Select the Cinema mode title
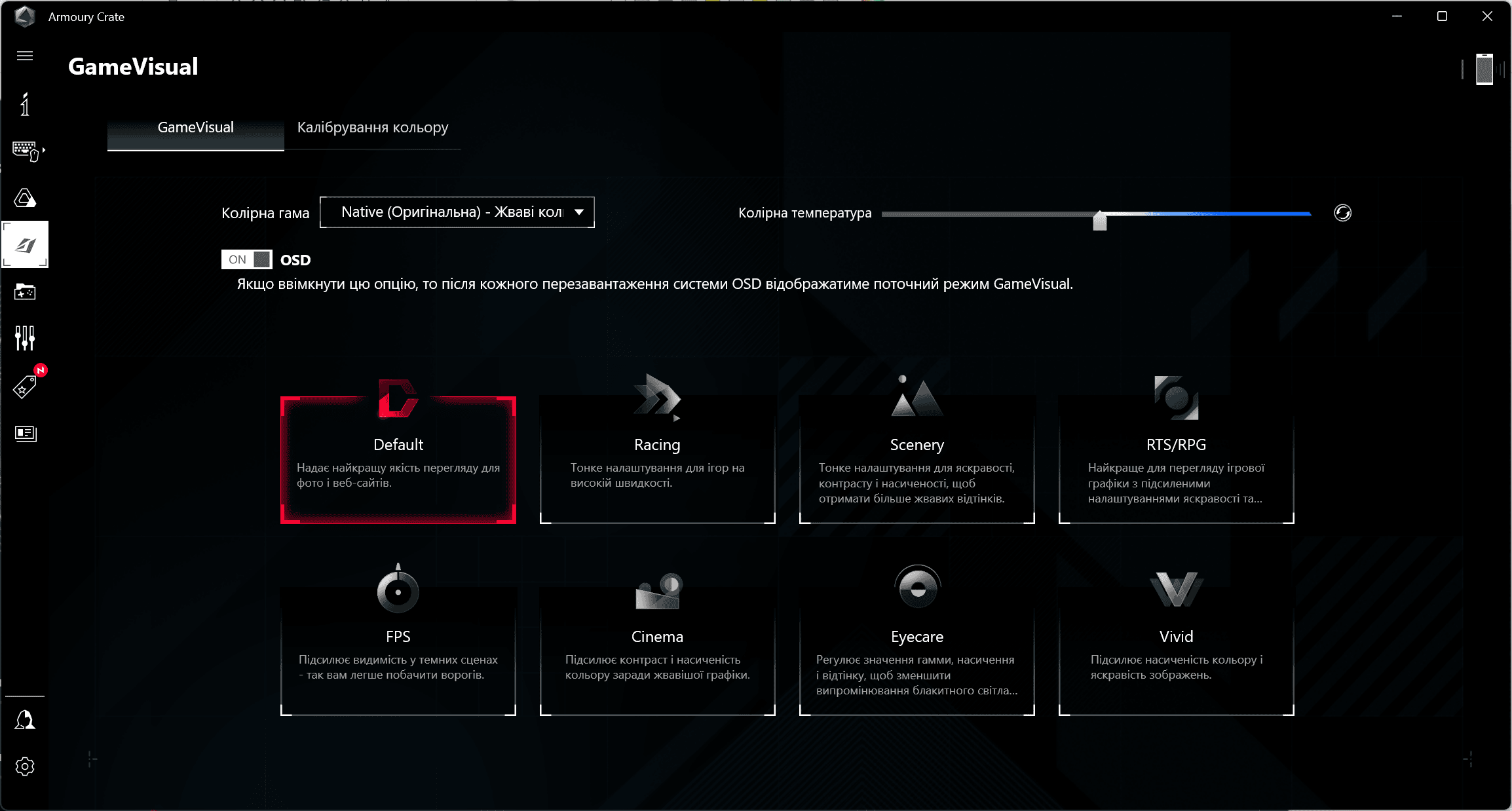This screenshot has height=811, width=1512. (657, 637)
